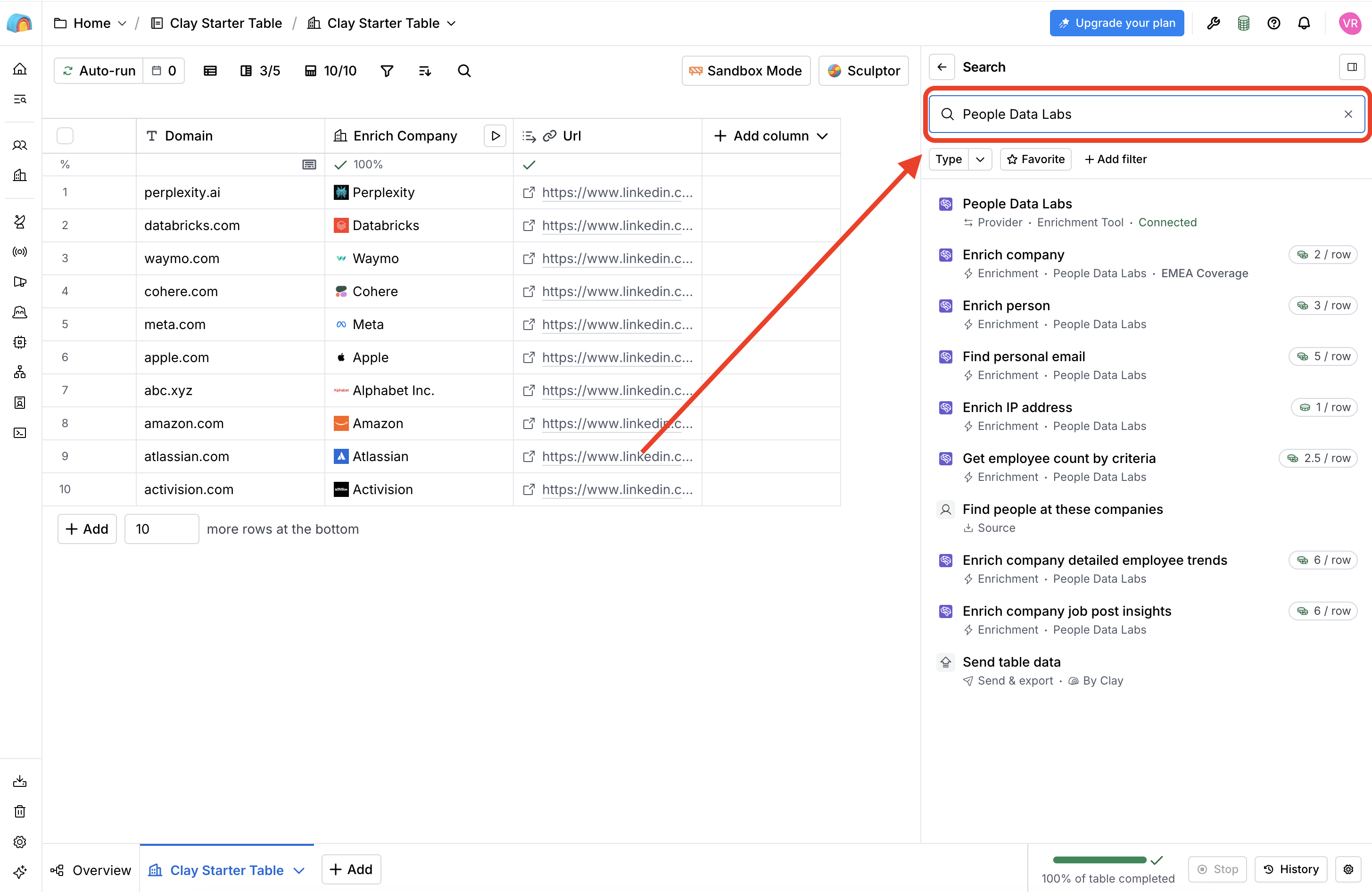Select Enrich company job post insights
Screen dimensions: 1372x892
click(1146, 620)
